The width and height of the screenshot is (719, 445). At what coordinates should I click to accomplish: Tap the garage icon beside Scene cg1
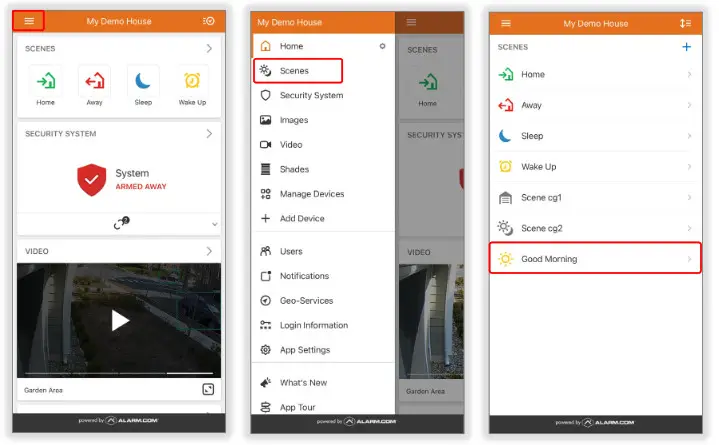(x=505, y=198)
